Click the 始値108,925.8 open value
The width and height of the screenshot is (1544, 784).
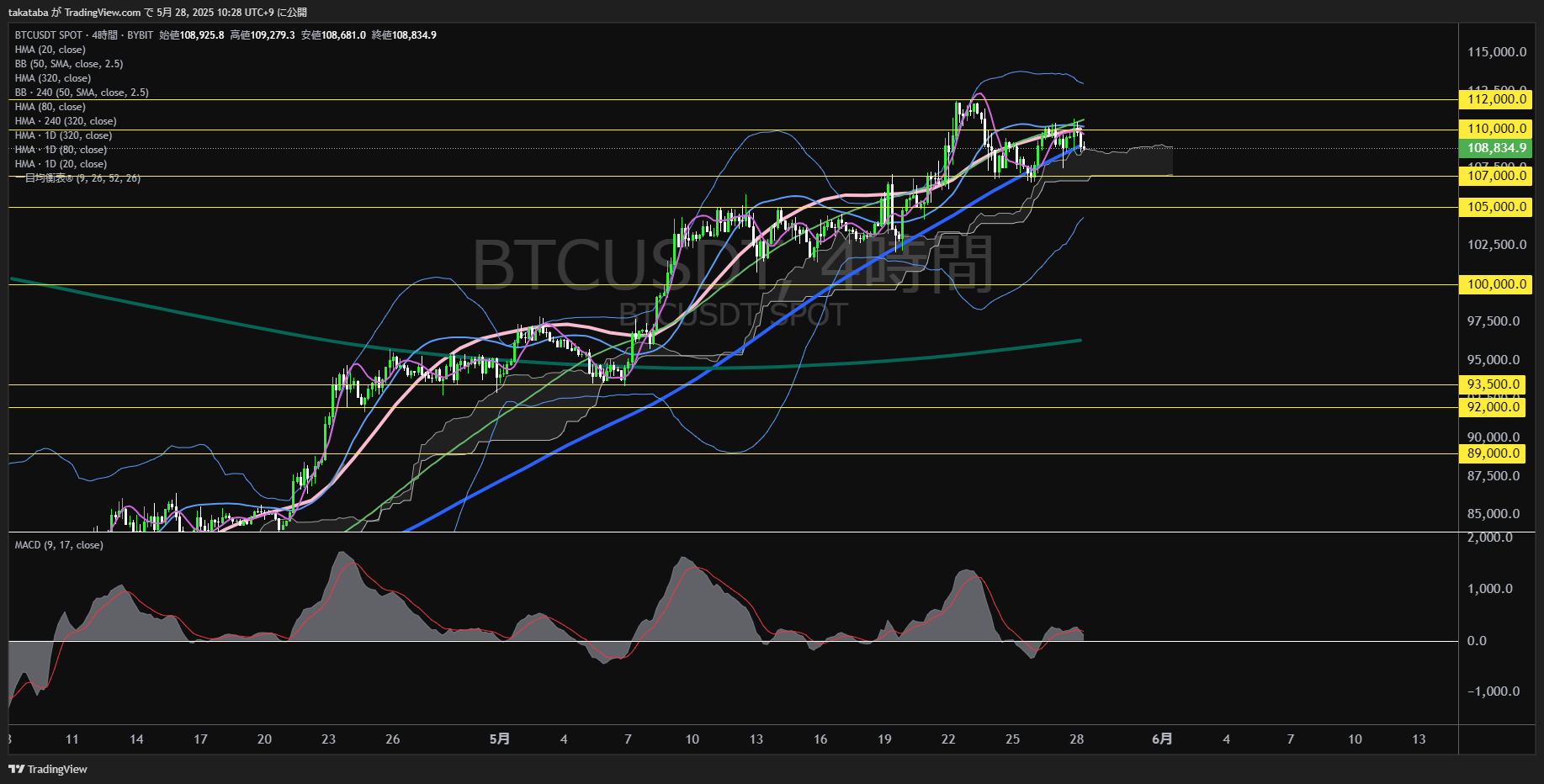coord(192,35)
